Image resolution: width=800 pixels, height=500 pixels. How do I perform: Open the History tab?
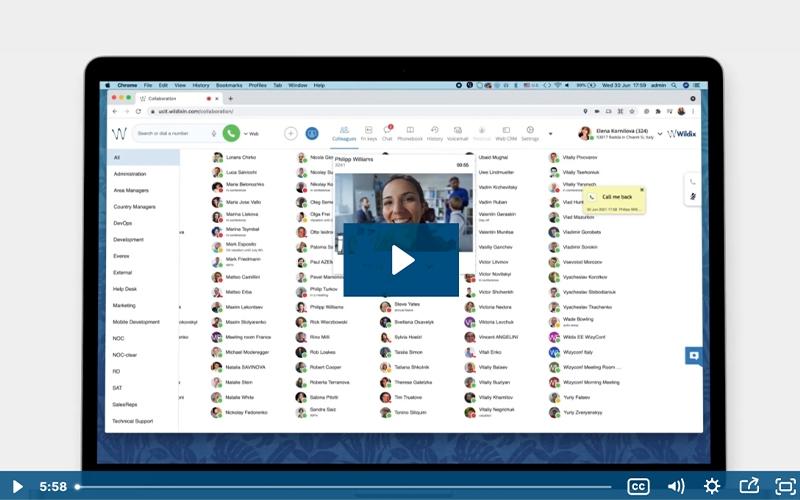point(435,134)
